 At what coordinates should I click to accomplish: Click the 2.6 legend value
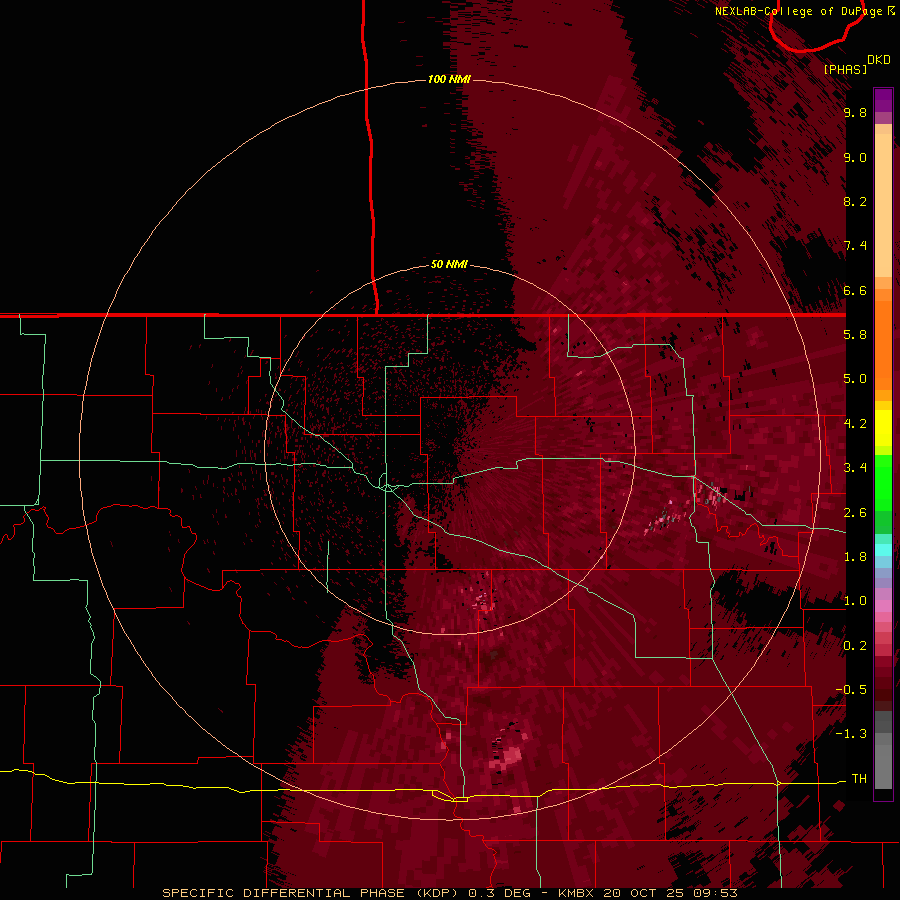(x=855, y=513)
